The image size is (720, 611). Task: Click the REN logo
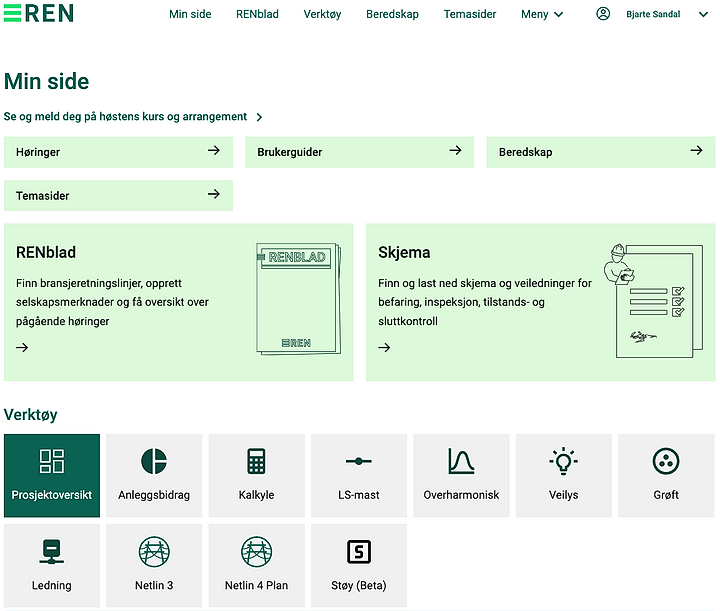[39, 13]
